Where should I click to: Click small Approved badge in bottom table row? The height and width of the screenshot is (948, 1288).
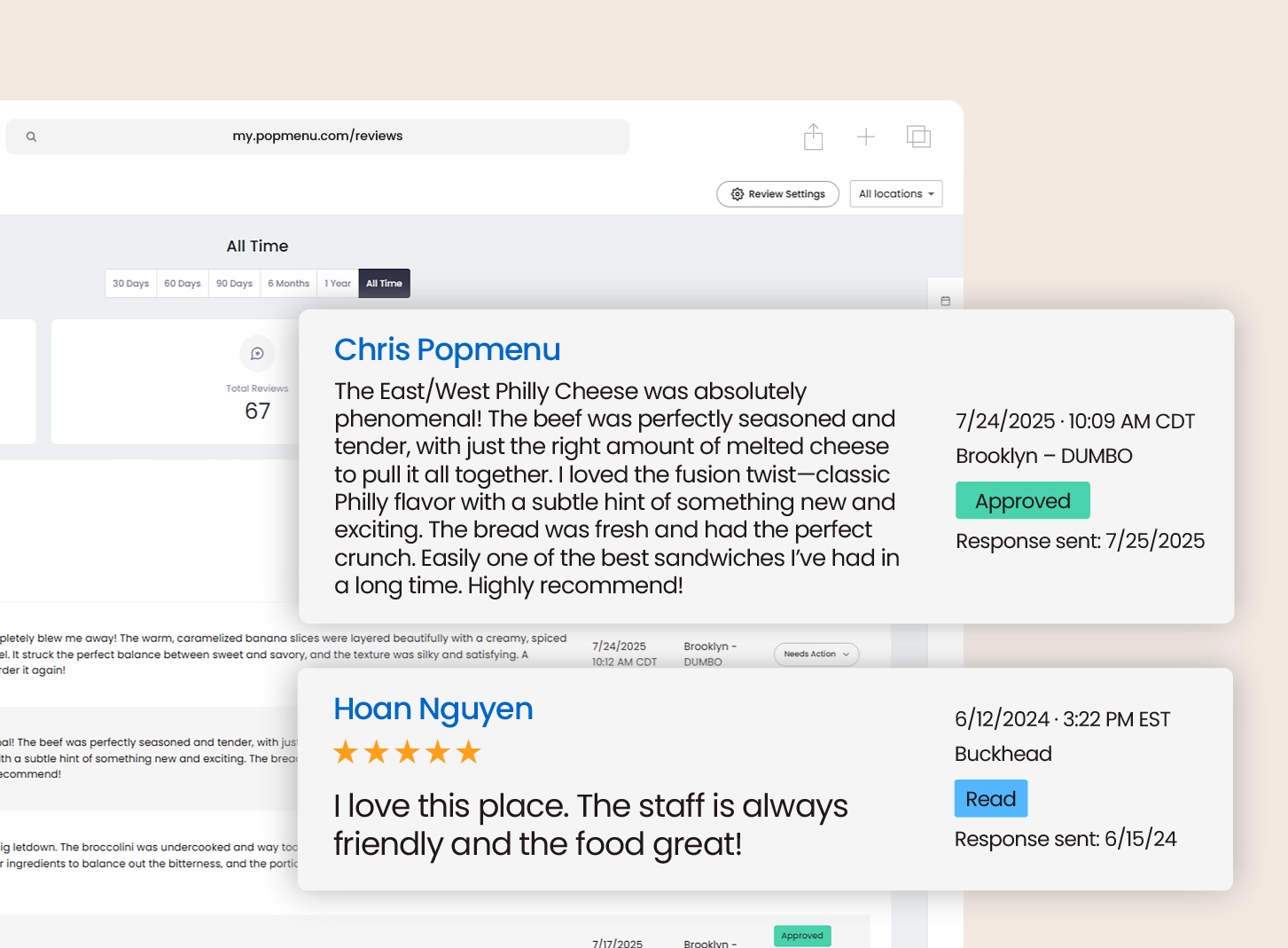pos(802,936)
